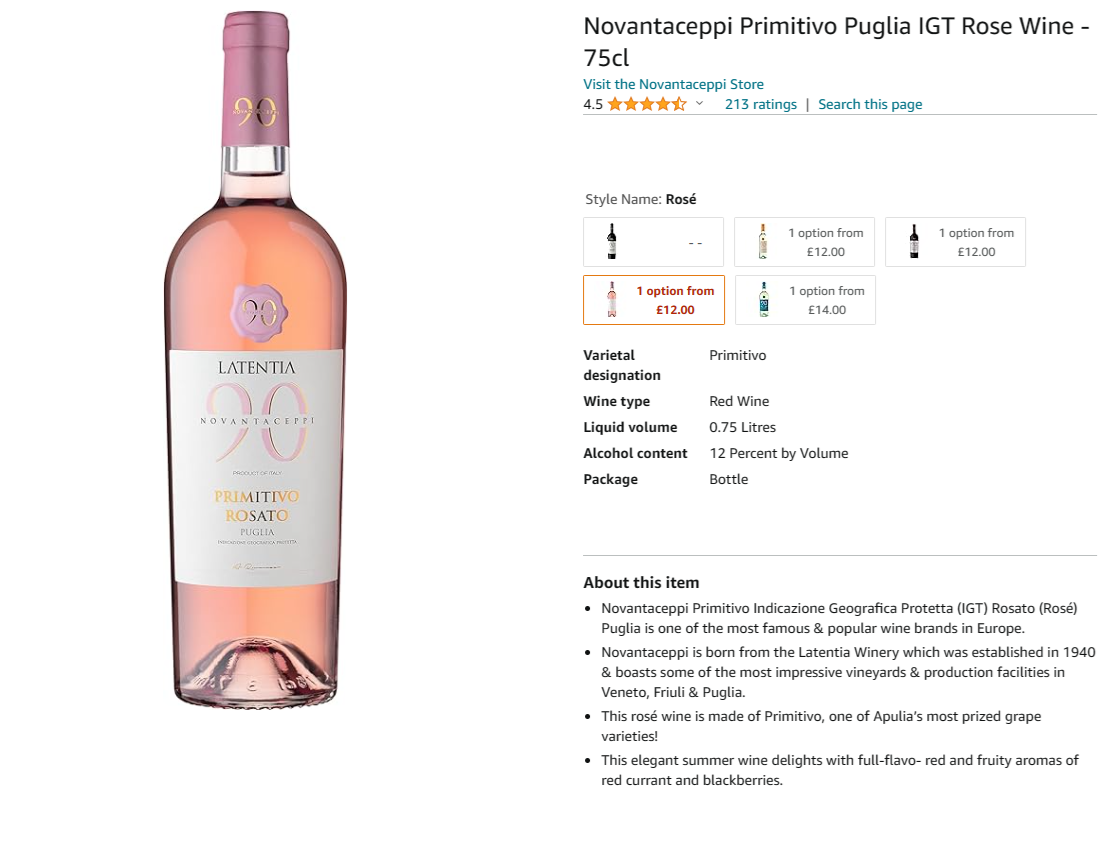Click the star rating icons

[x=646, y=104]
